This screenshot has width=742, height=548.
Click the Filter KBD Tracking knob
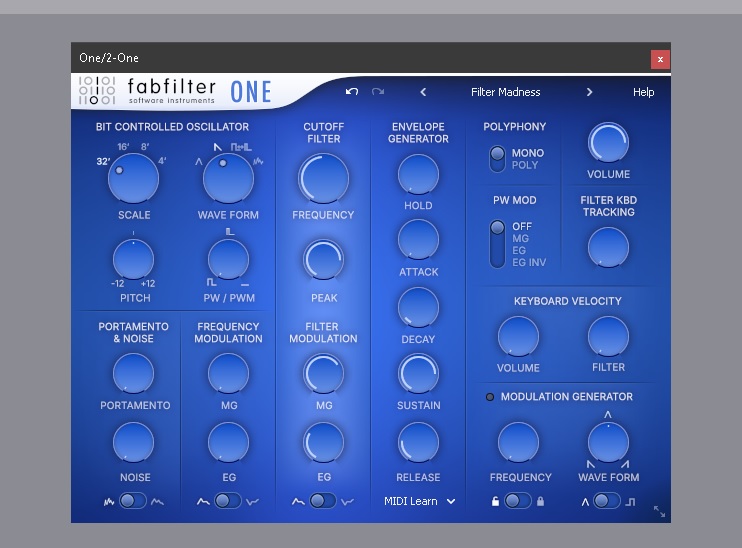(x=608, y=247)
